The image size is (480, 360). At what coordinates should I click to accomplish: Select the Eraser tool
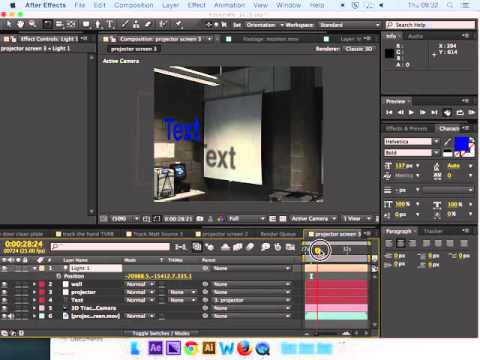148,24
